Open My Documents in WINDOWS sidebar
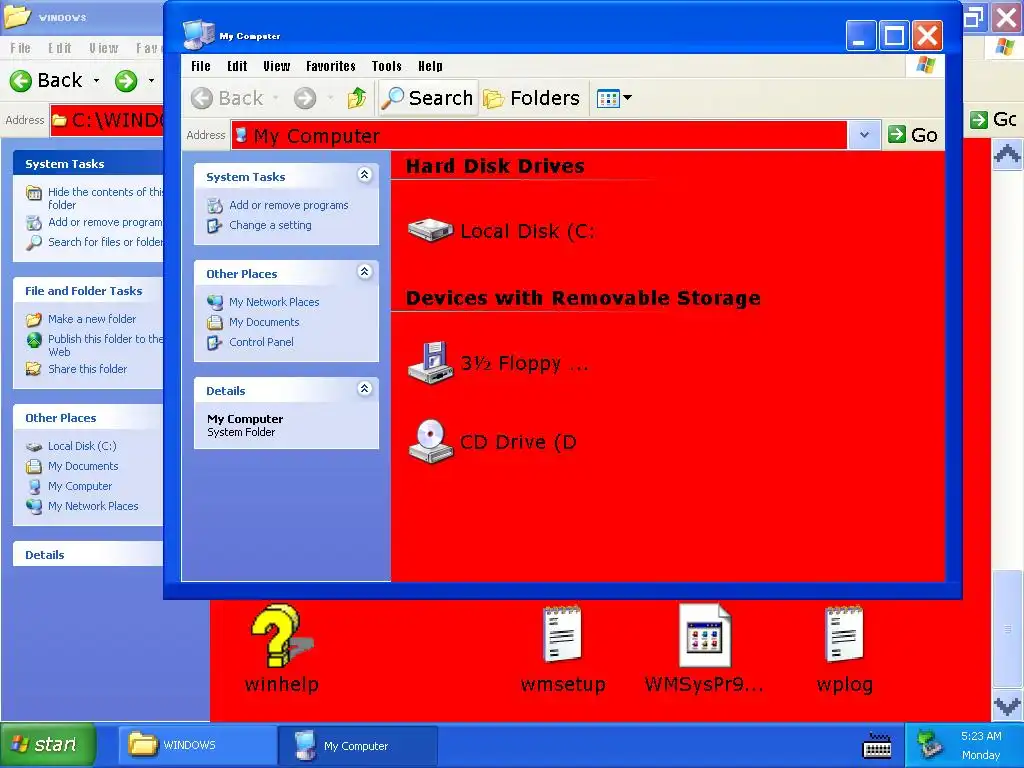Image resolution: width=1024 pixels, height=768 pixels. pos(83,466)
